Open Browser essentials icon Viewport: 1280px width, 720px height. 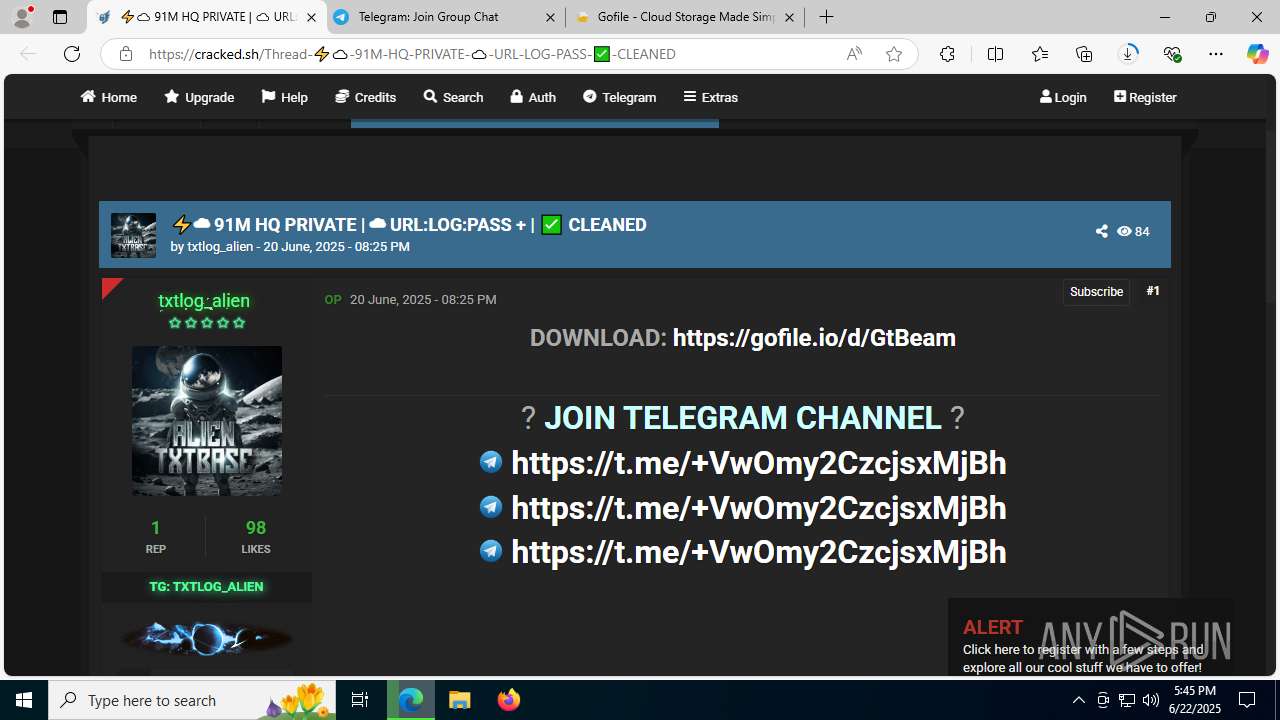[x=1172, y=54]
